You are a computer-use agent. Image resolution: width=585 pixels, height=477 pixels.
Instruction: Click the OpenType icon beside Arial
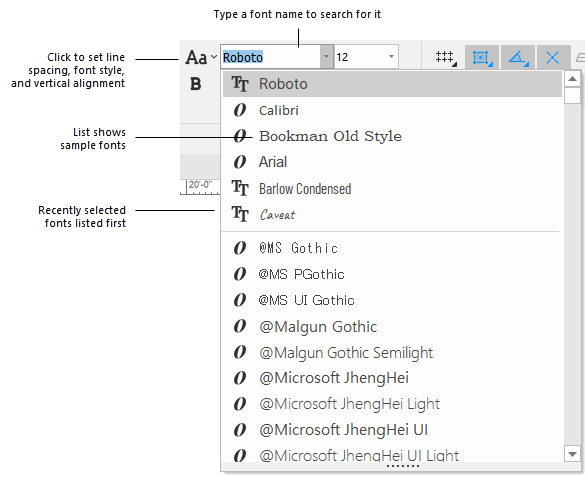click(240, 162)
